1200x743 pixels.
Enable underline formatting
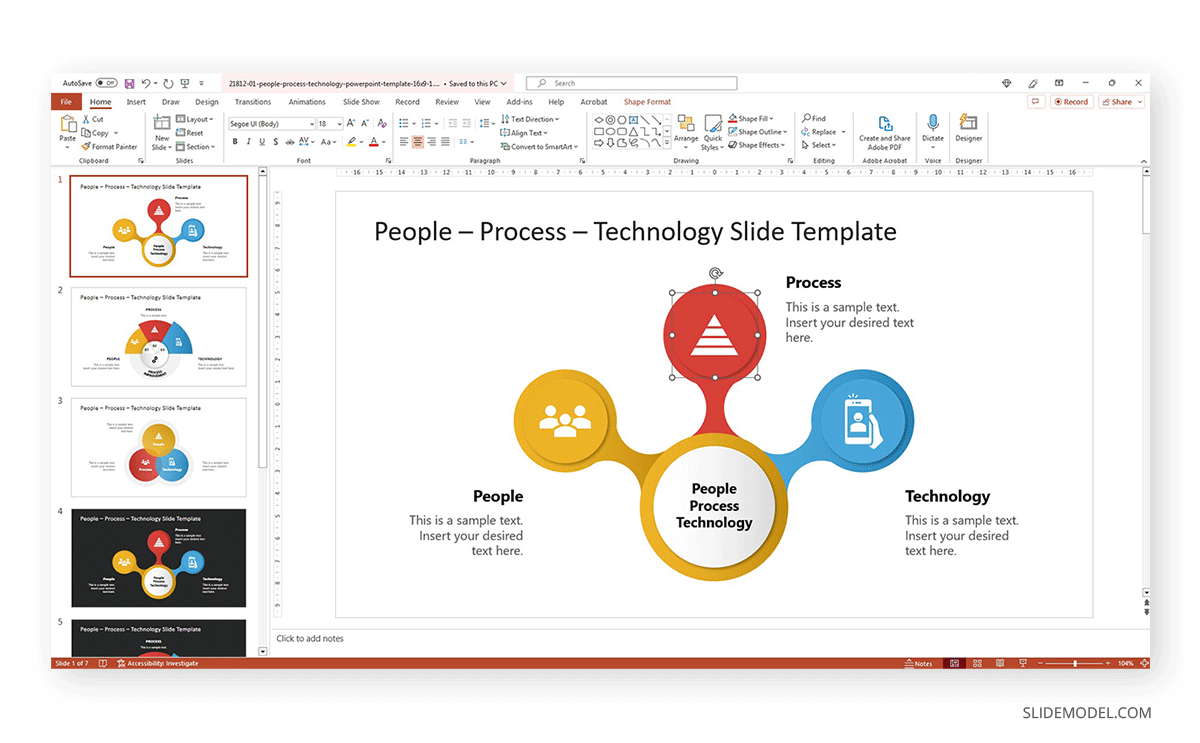coord(261,141)
